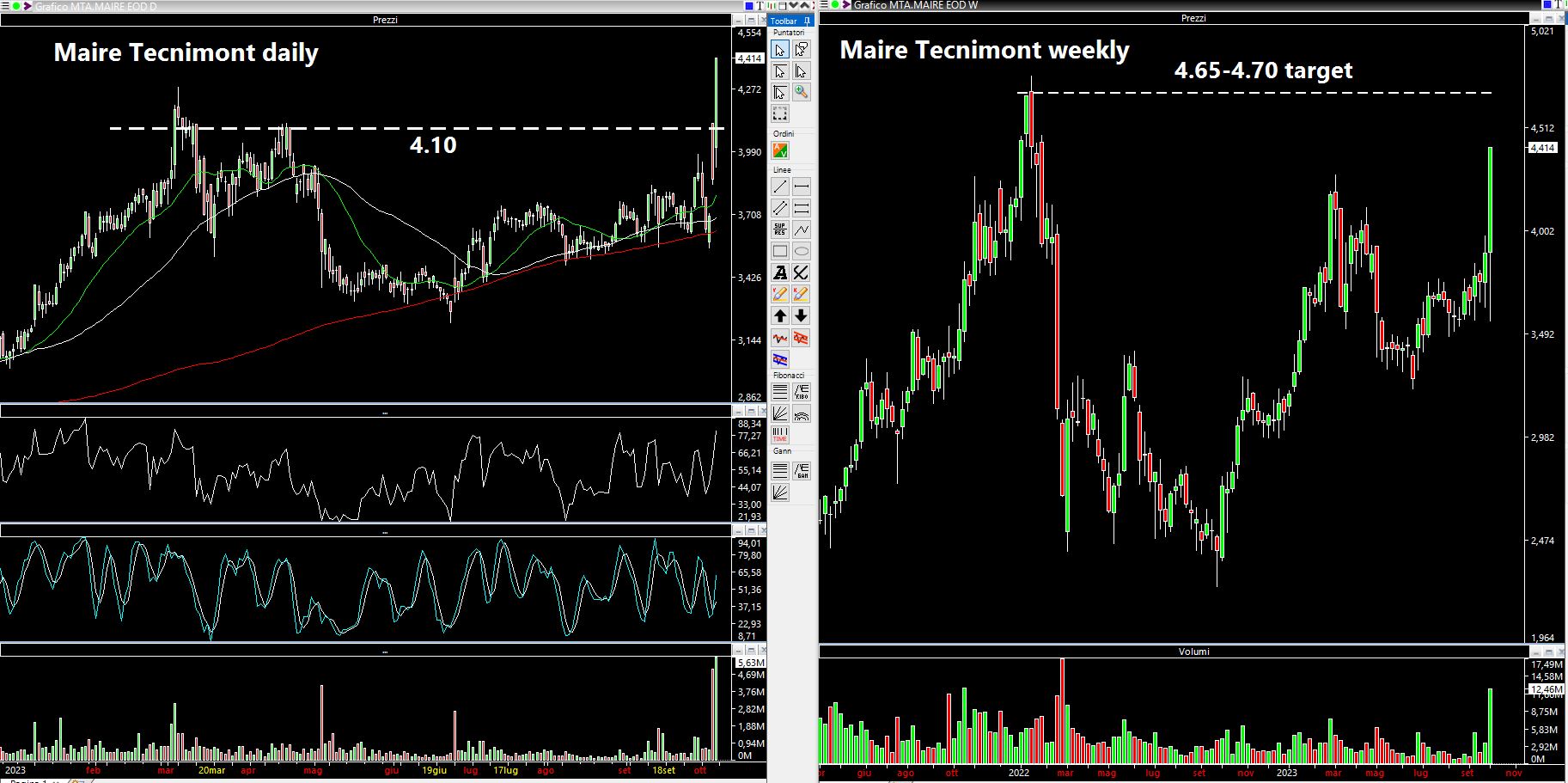Select the diagonal trend line tool
The image size is (1568, 783).
(x=780, y=187)
